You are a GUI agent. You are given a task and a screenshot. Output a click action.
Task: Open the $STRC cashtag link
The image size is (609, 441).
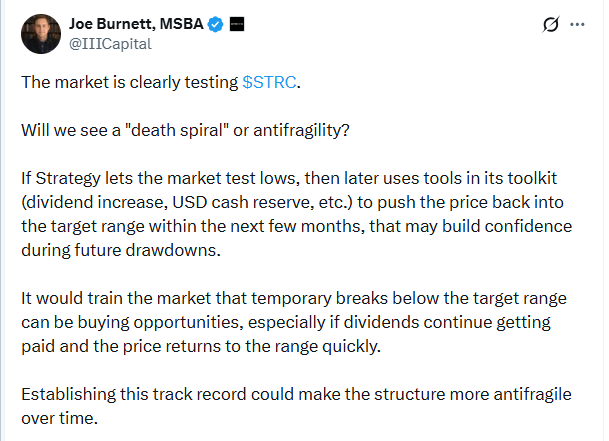pos(269,82)
